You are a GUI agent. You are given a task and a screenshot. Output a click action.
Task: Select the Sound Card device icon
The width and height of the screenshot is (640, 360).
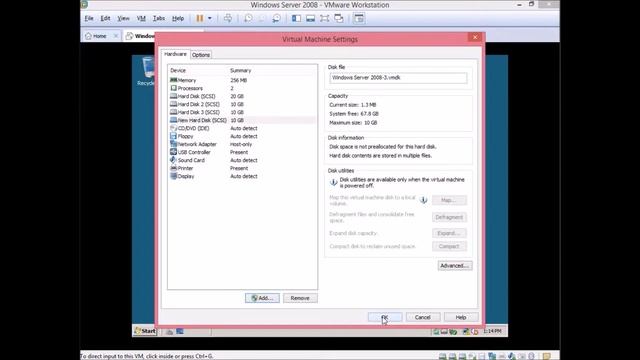[173, 160]
